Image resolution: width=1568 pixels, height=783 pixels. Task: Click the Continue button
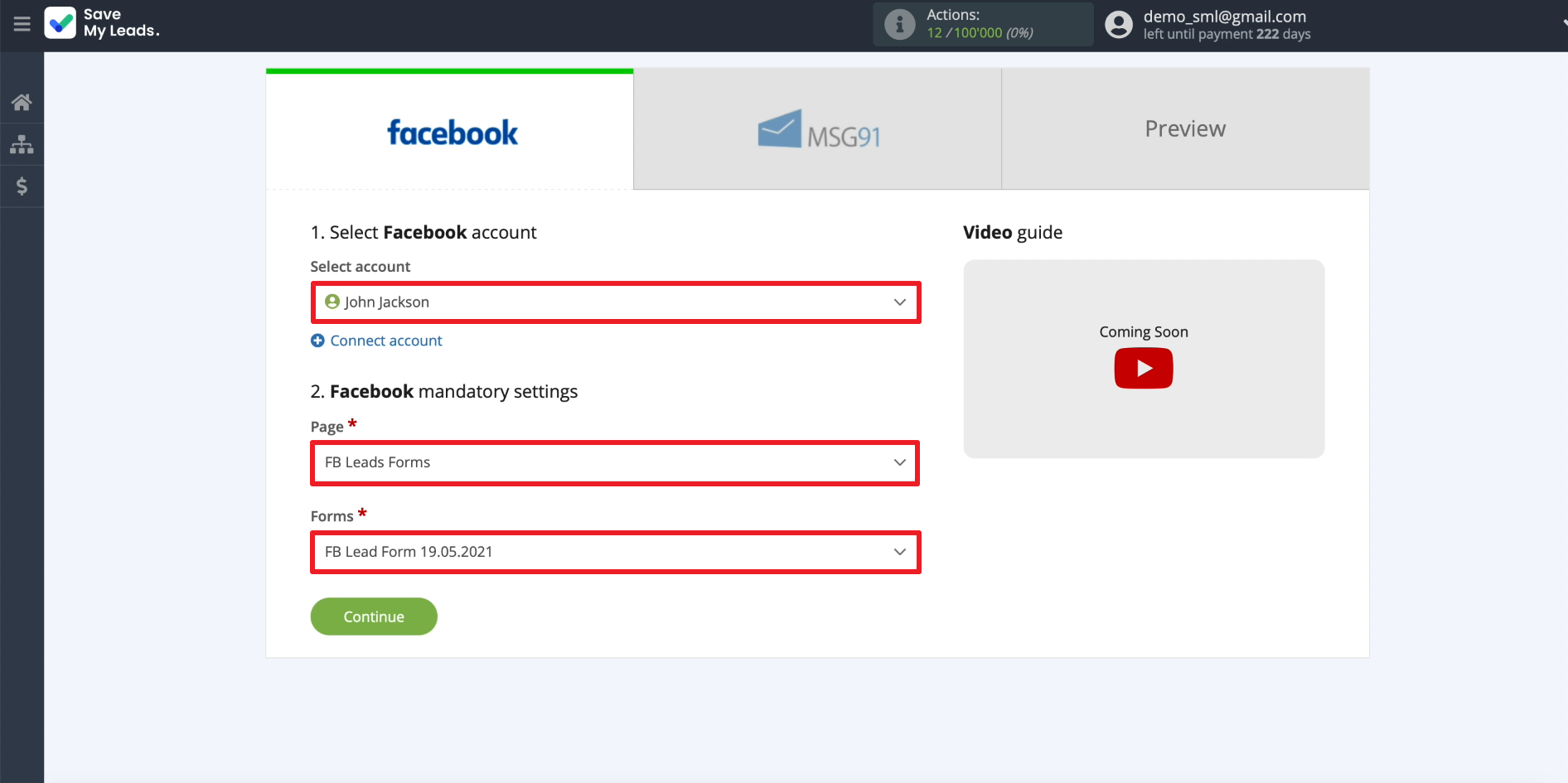[374, 616]
